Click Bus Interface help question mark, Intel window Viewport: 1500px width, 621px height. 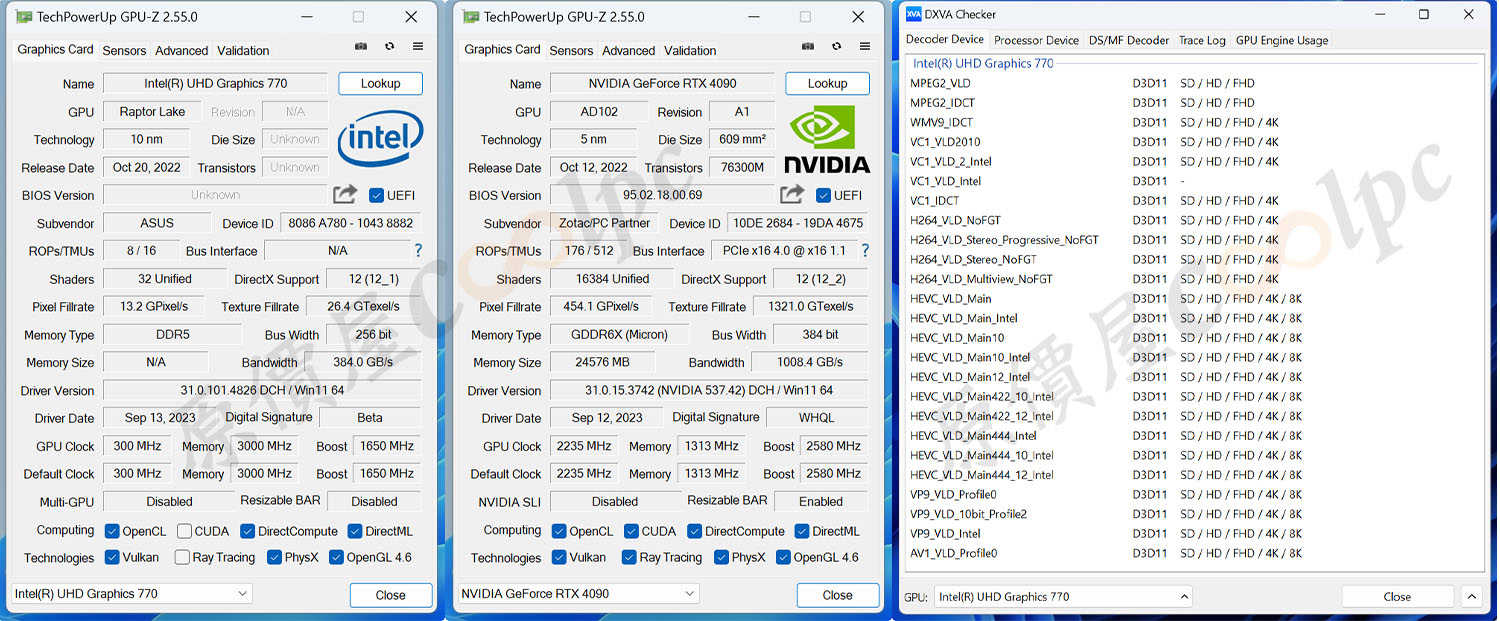click(x=418, y=251)
